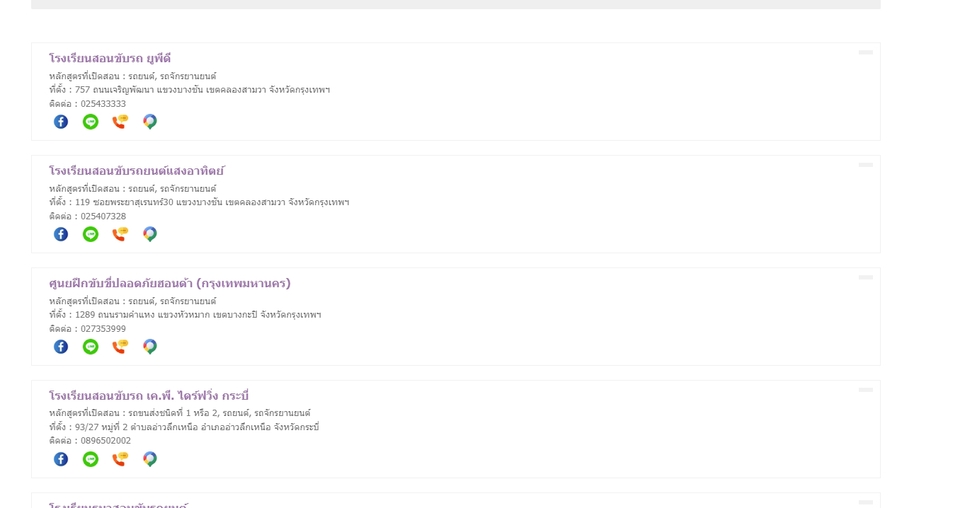Open the โรงเรียนสอนขับรถ ยูพีดี title link
Screen dimensions: 960x508
(110, 58)
